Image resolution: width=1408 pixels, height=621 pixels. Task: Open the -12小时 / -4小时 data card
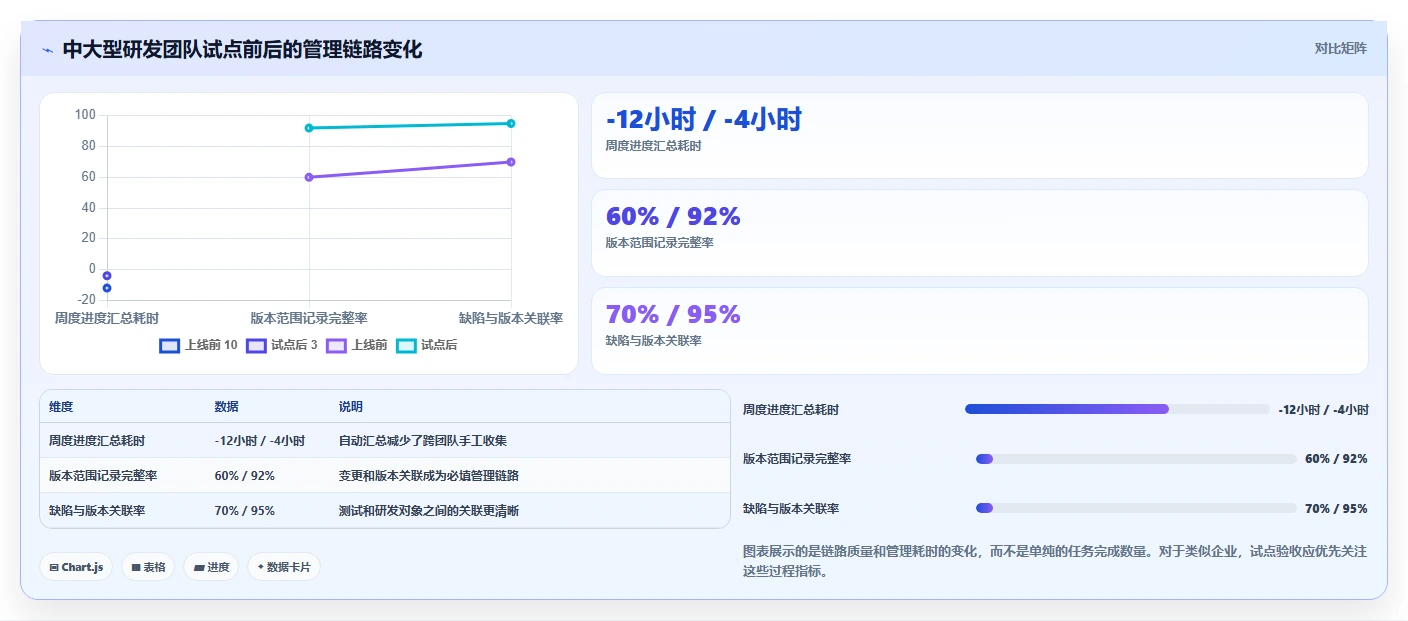tap(979, 135)
